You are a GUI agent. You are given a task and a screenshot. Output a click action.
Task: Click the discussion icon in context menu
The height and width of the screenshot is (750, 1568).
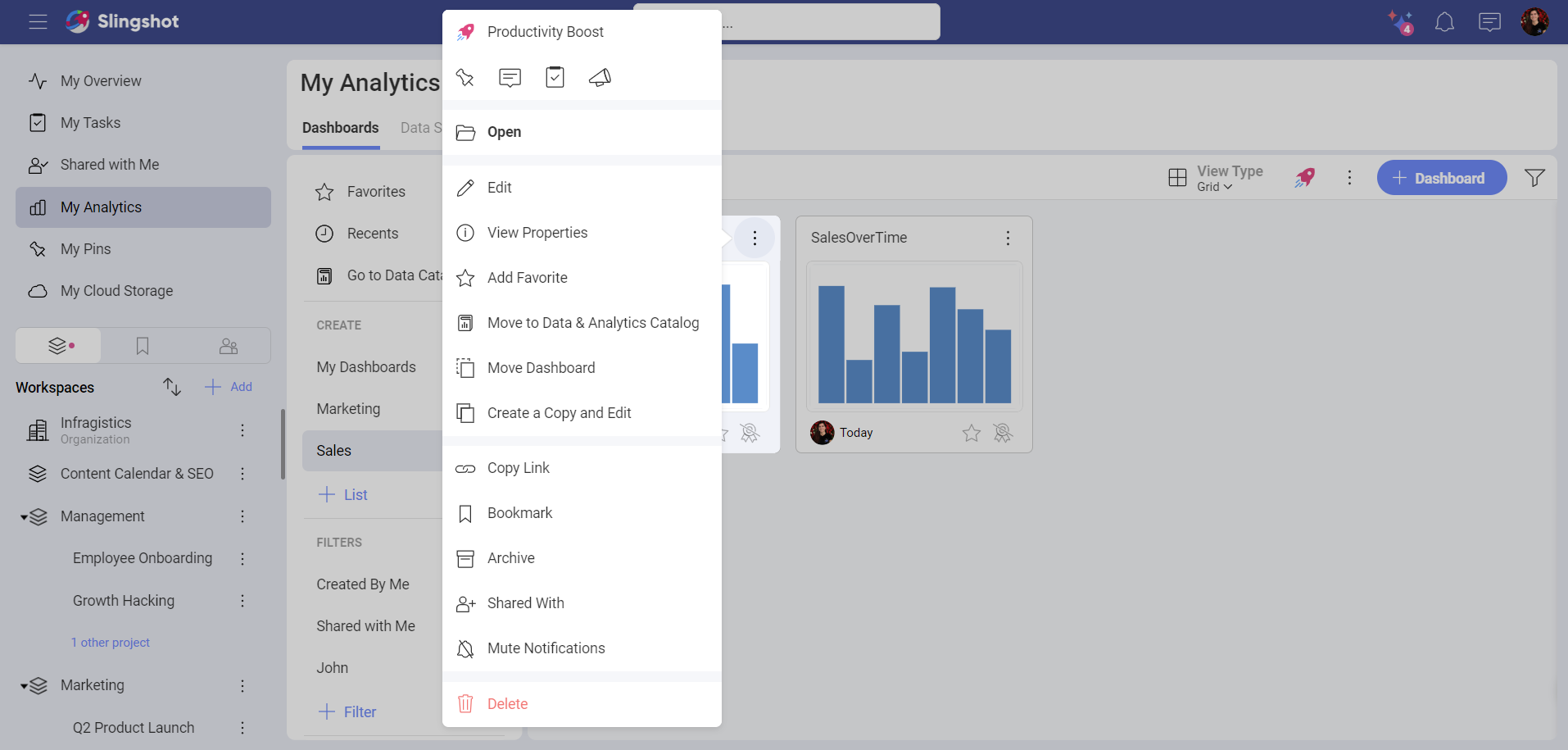tap(510, 78)
